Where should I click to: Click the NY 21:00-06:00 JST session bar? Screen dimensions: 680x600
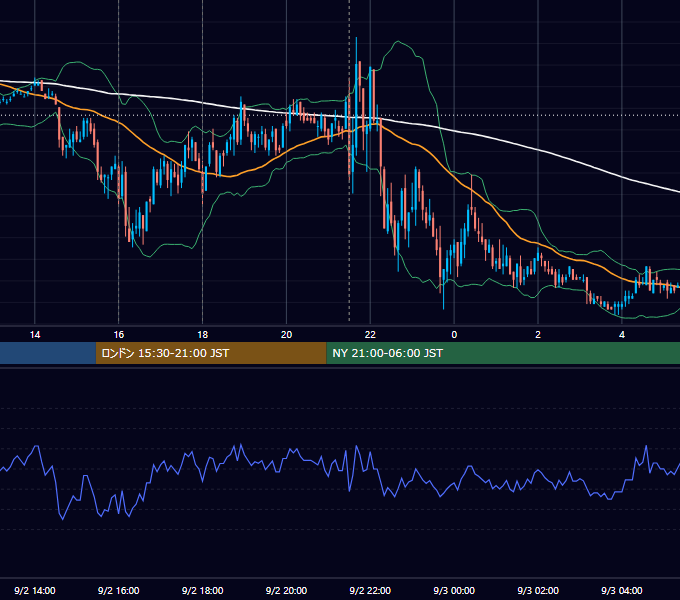point(503,353)
